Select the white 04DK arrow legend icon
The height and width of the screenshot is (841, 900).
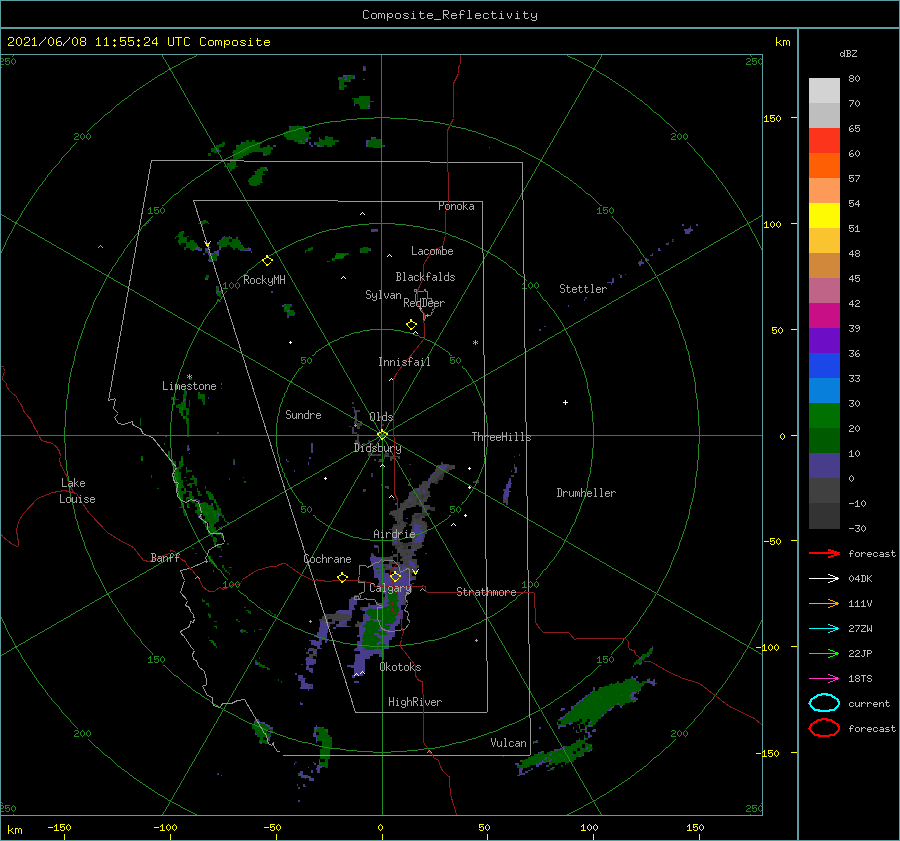pos(824,578)
